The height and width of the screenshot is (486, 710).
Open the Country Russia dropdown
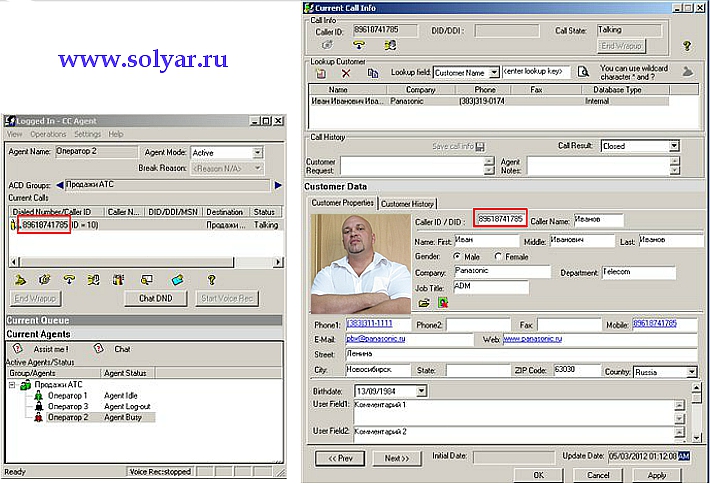(691, 372)
